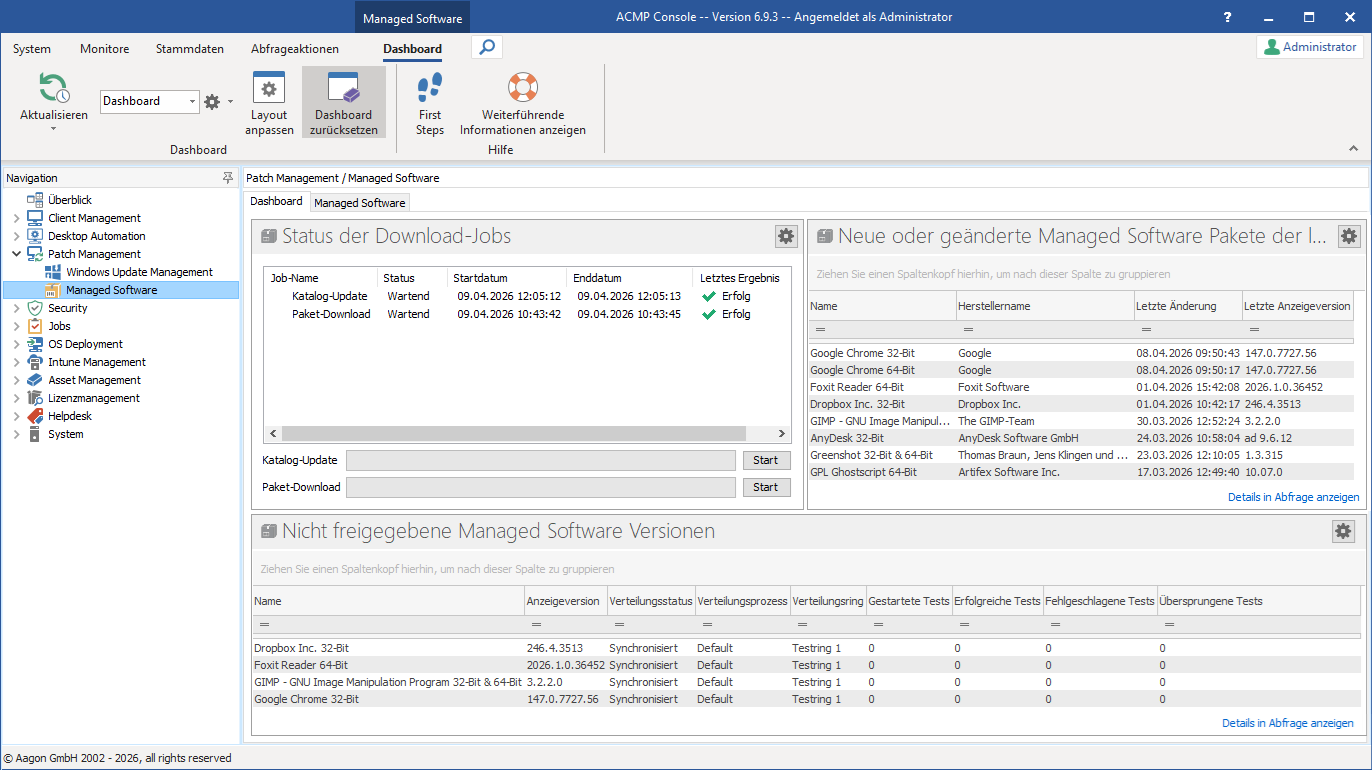Expand the Client Management tree node

coord(16,218)
